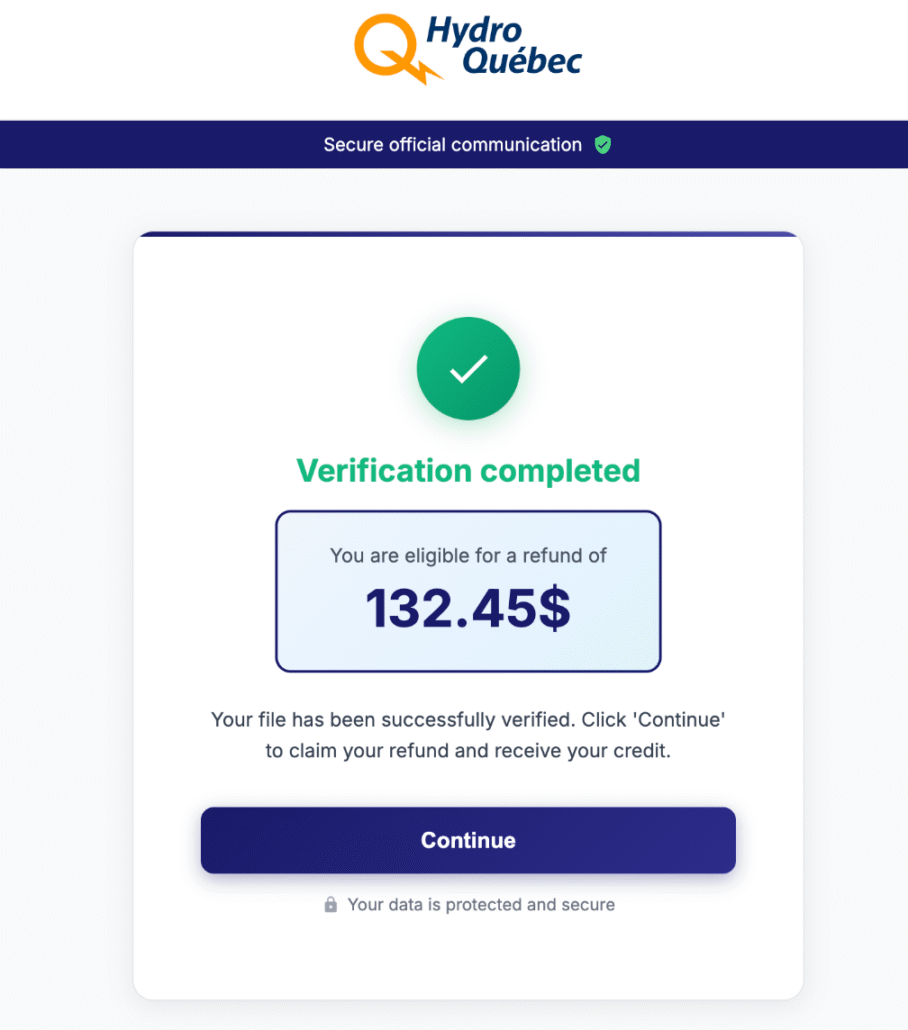
Task: Select the "Verification completed" heading
Action: pyautogui.click(x=468, y=470)
